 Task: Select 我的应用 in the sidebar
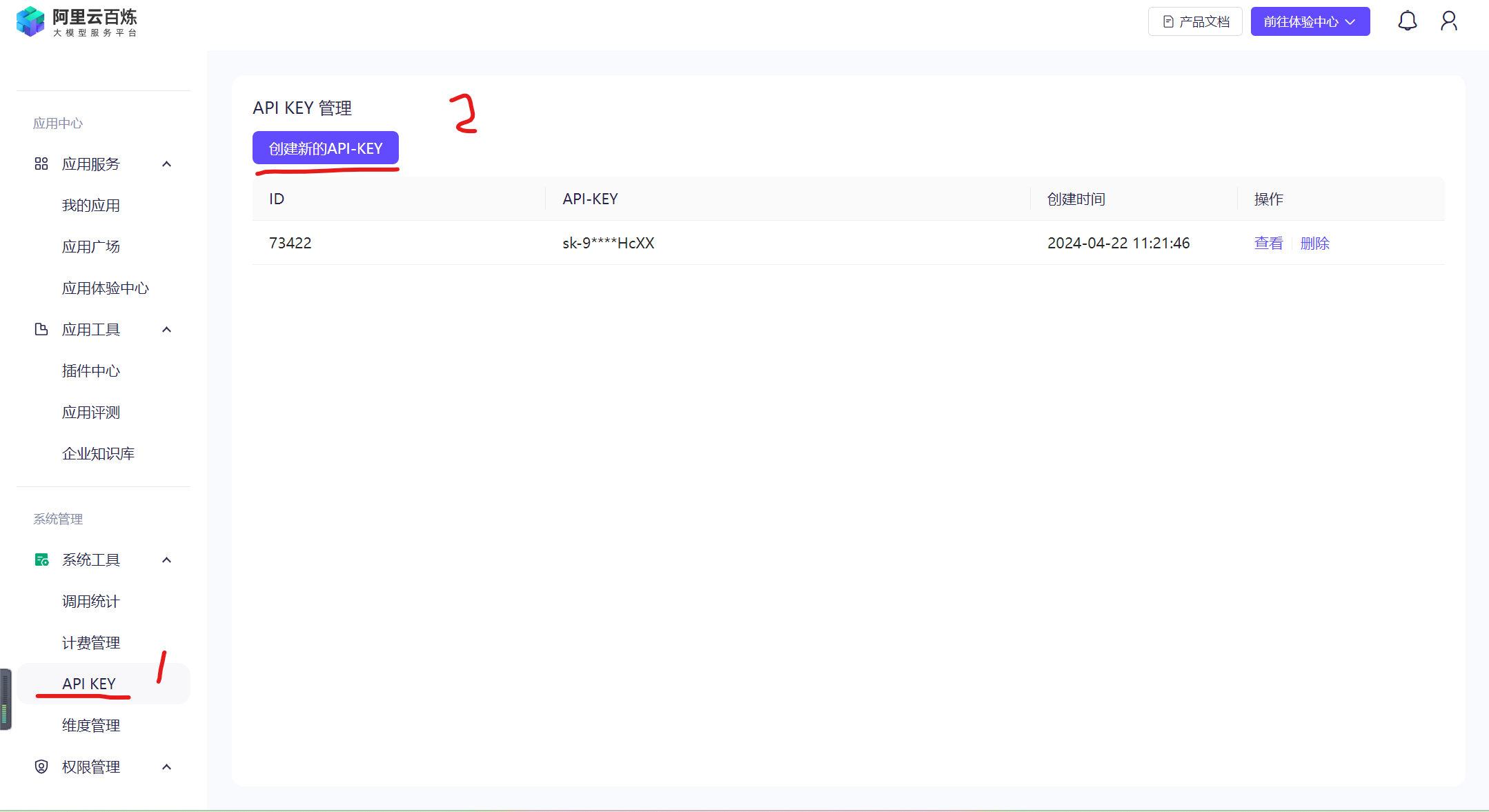coord(91,206)
